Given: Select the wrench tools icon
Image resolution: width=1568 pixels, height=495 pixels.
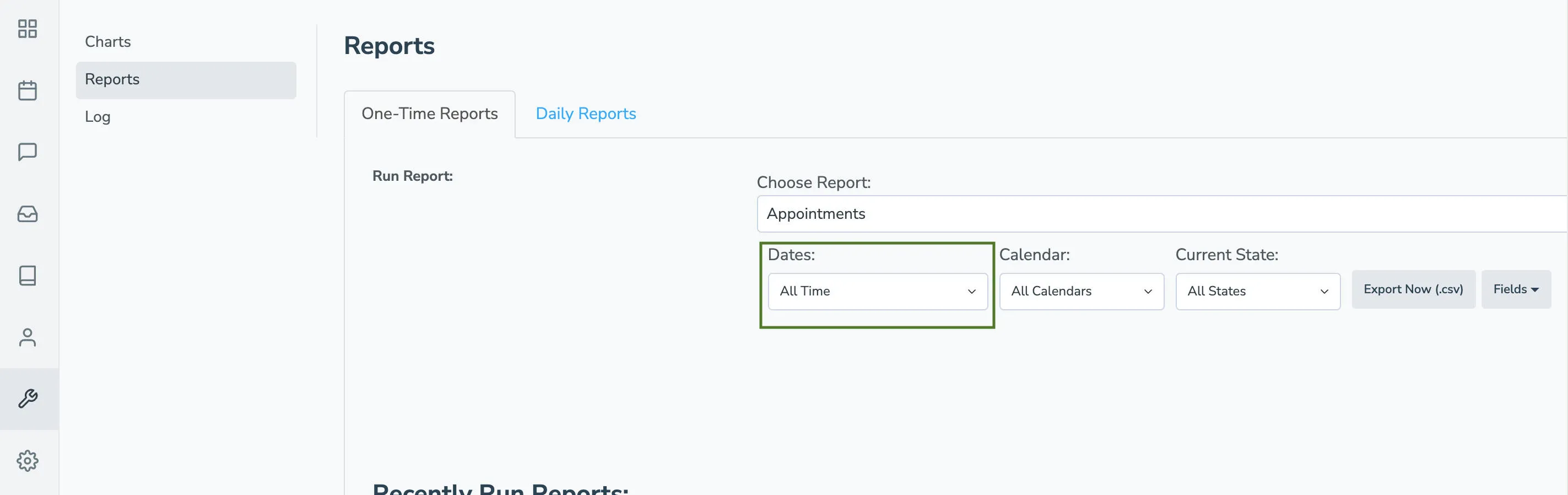Looking at the screenshot, I should click(27, 399).
